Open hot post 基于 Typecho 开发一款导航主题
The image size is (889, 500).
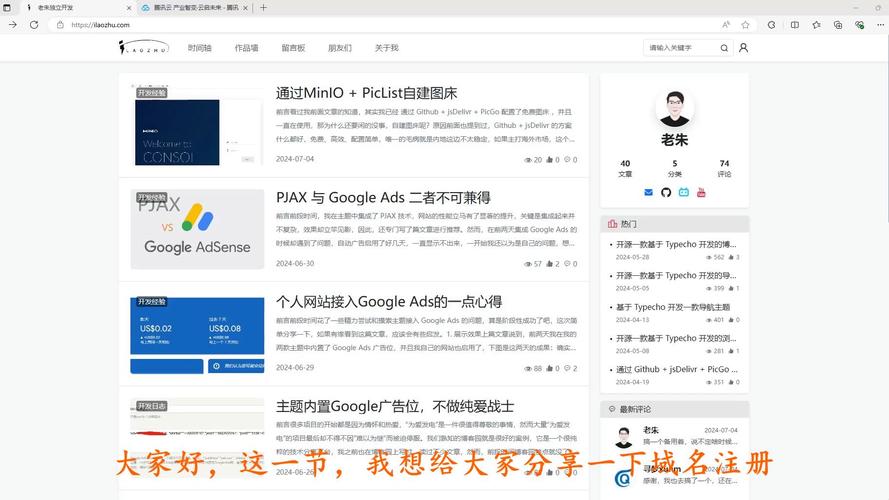(673, 307)
